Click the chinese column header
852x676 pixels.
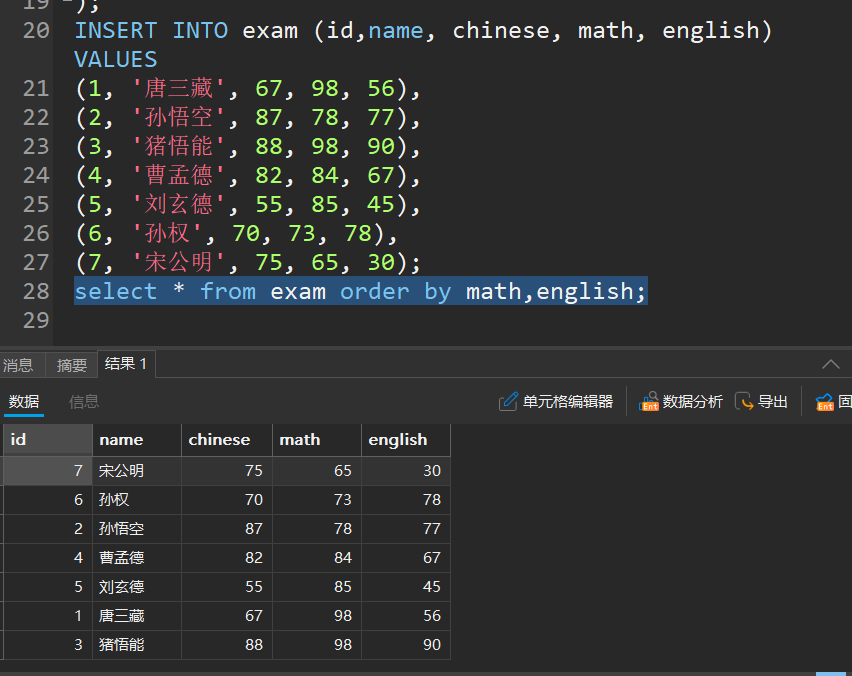(227, 440)
